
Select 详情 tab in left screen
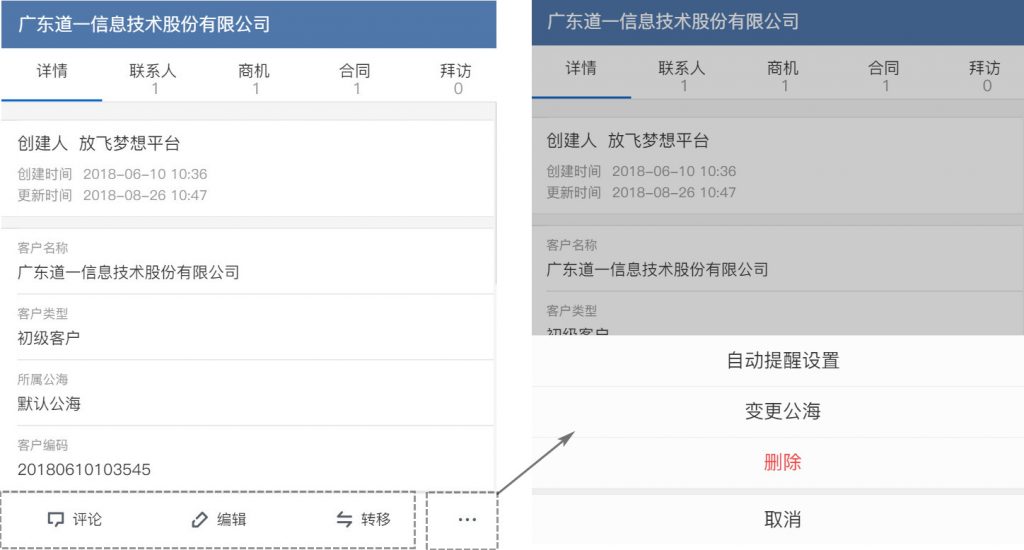tap(52, 72)
